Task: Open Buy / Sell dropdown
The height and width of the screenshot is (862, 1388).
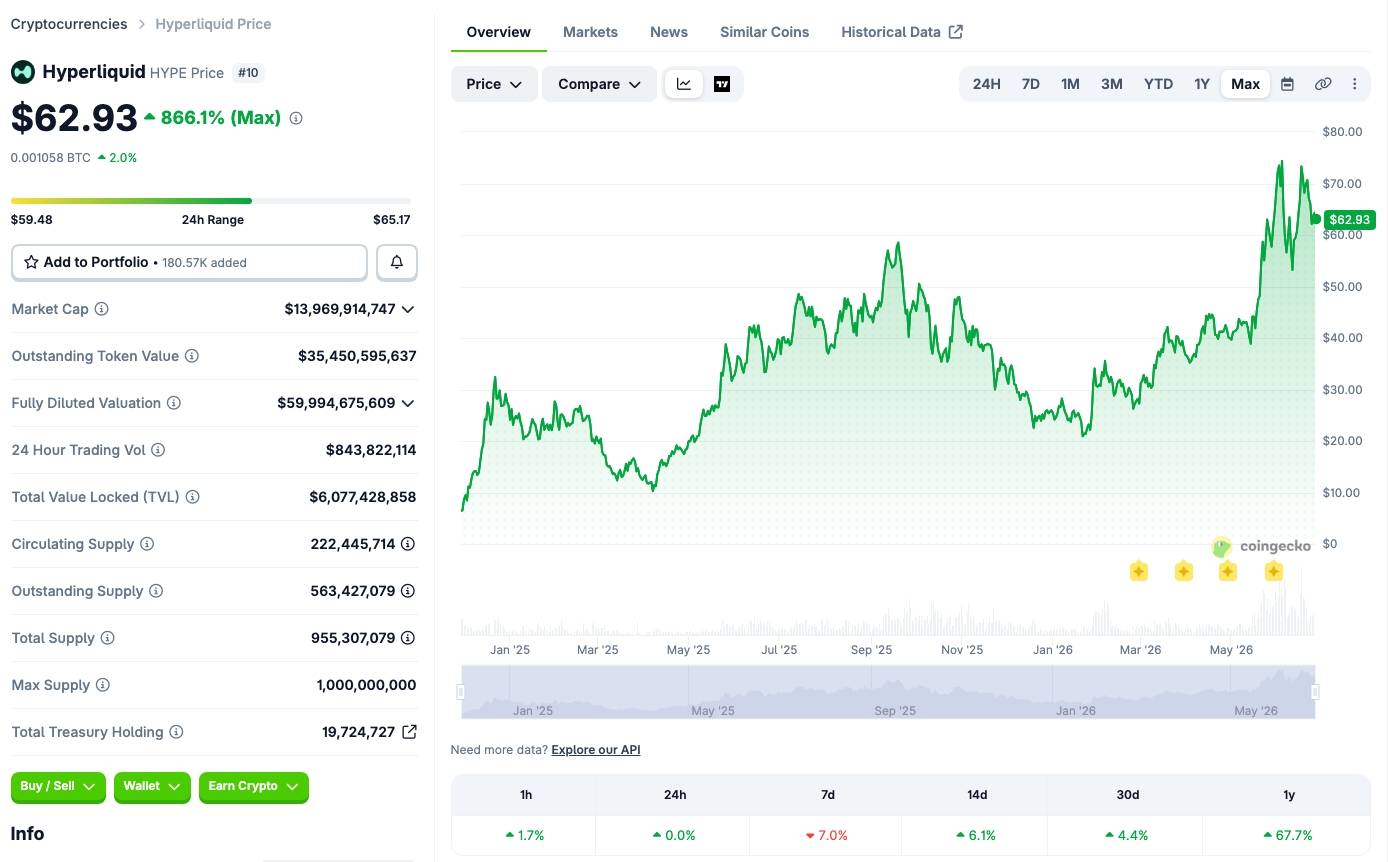Action: (x=58, y=787)
